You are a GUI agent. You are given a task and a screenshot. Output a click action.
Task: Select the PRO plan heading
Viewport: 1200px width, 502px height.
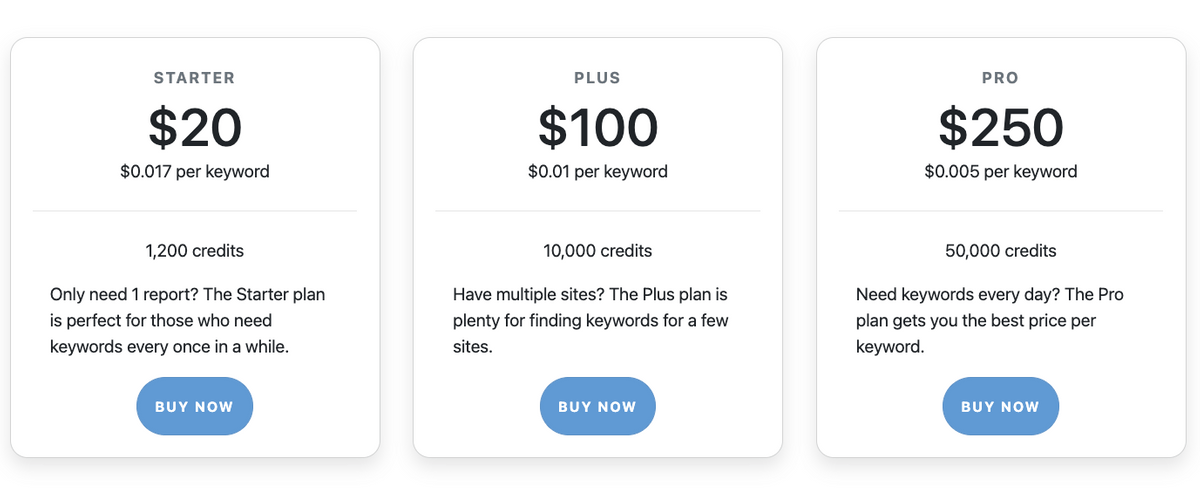click(x=1000, y=78)
